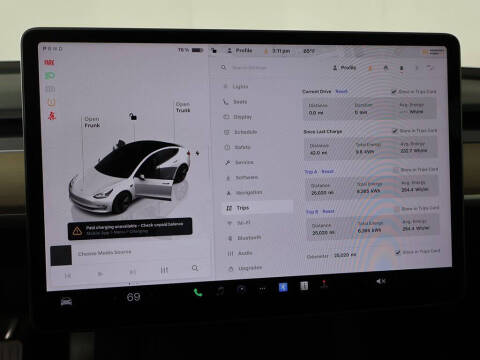Rename Trip B label
480x360 pixels.
pos(312,212)
